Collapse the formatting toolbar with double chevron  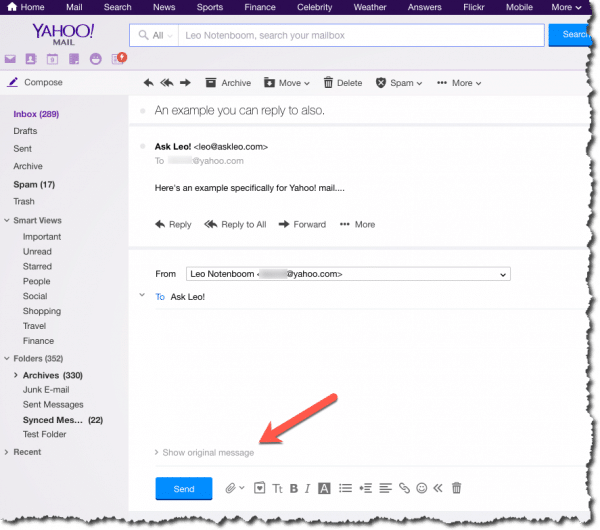(x=438, y=488)
